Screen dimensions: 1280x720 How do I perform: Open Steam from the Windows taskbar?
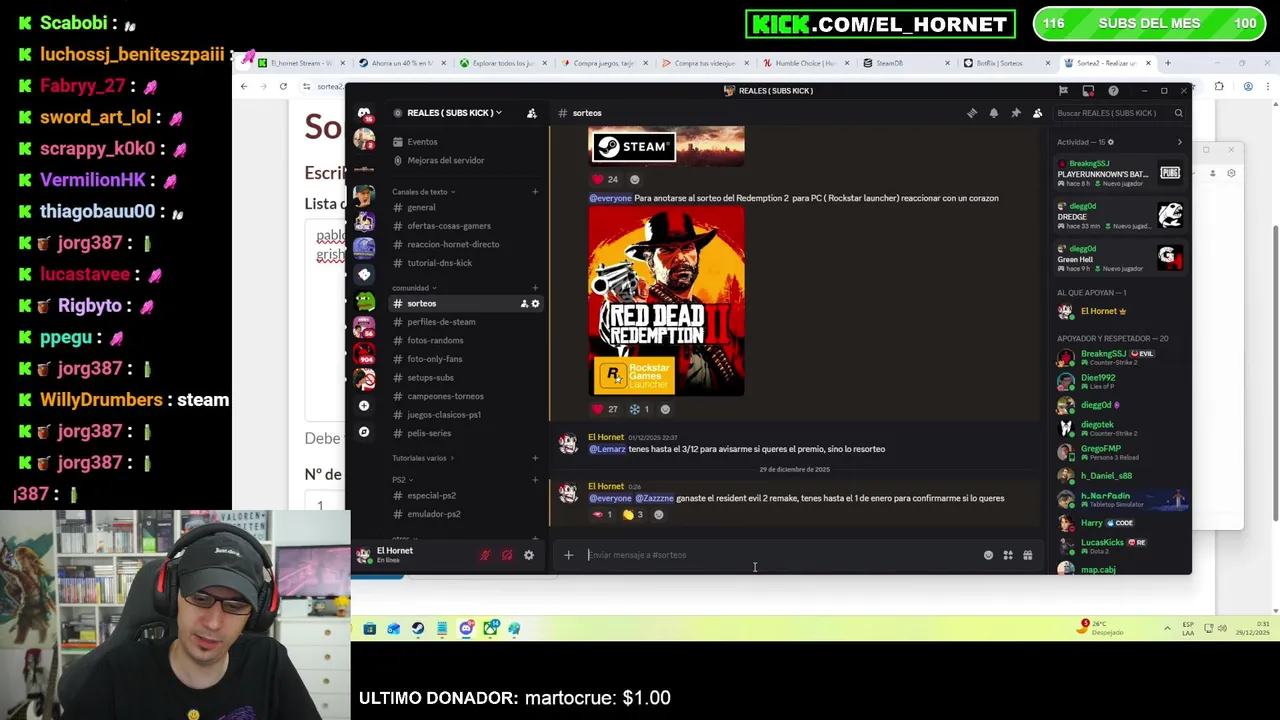417,629
